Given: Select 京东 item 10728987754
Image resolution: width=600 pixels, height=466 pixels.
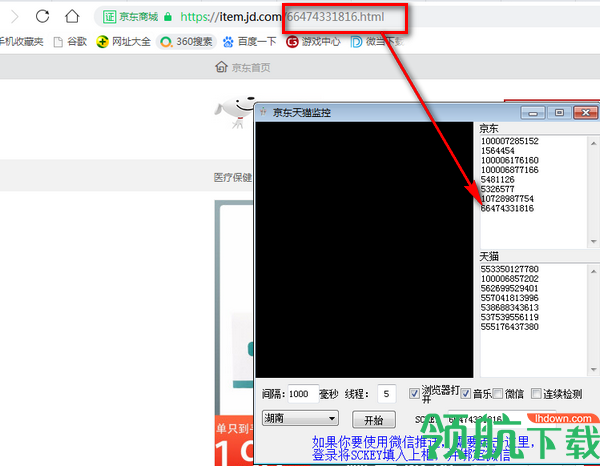Looking at the screenshot, I should click(x=507, y=199).
